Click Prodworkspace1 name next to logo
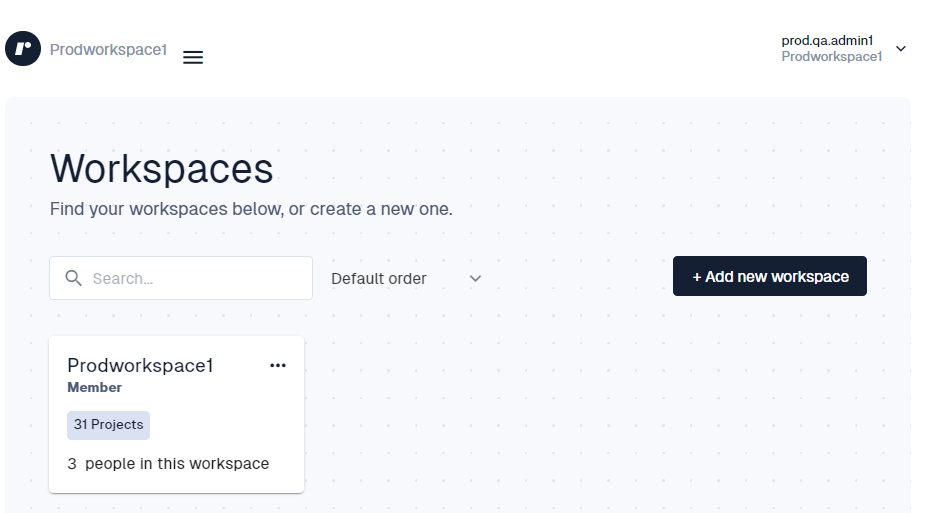Viewport: 926px width, 513px height. point(108,50)
